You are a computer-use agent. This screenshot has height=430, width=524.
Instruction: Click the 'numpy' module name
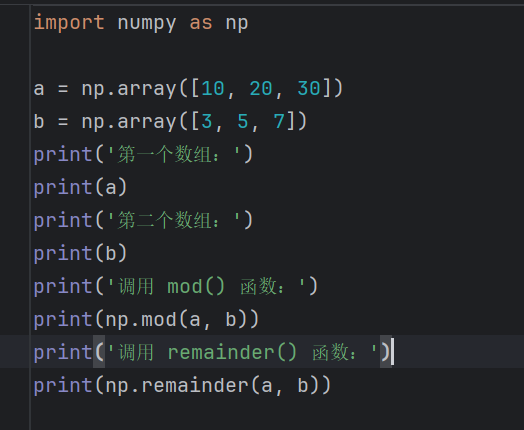pos(146,23)
